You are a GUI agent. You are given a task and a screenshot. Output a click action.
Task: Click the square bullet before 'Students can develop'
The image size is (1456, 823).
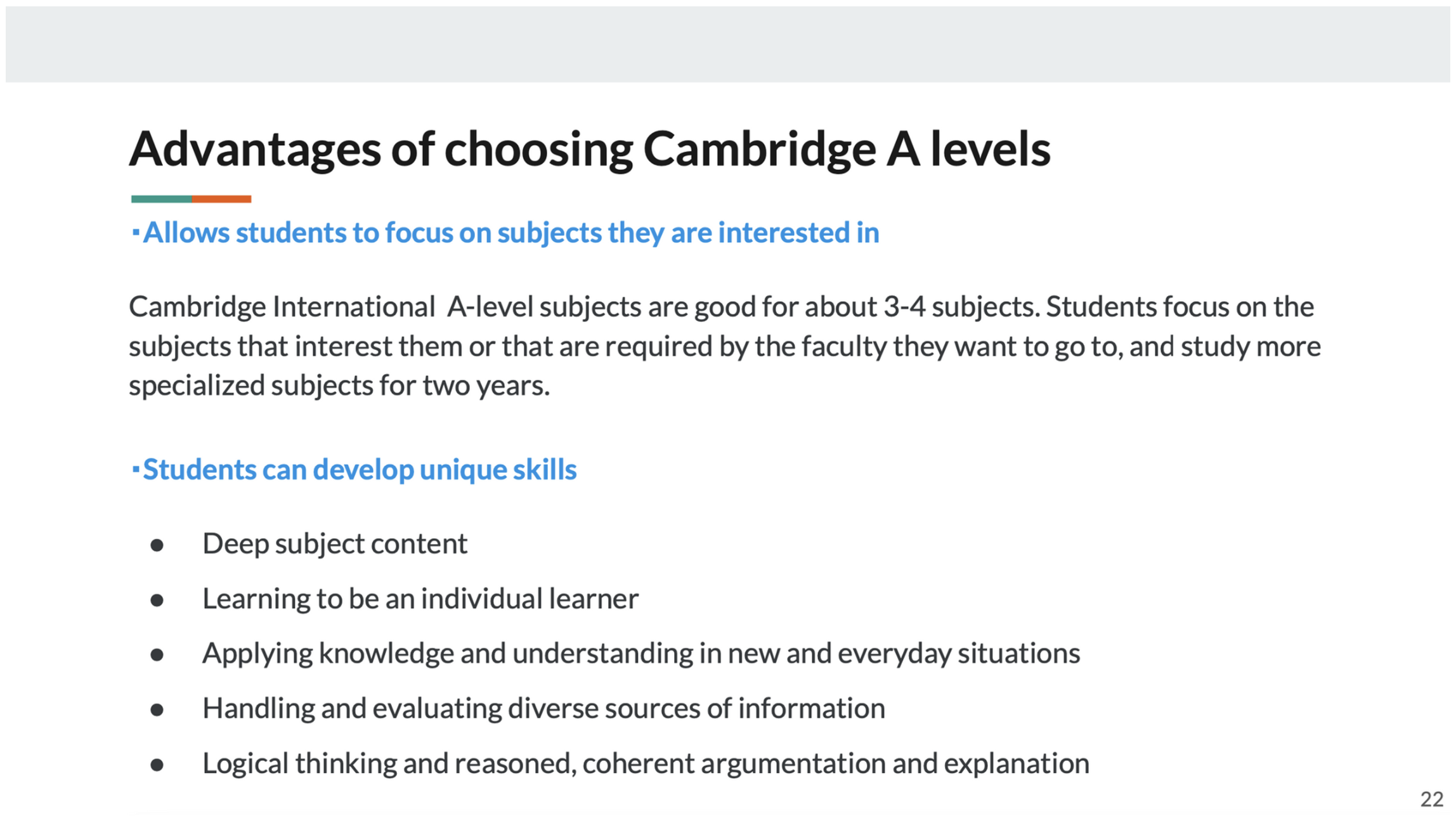click(x=136, y=470)
